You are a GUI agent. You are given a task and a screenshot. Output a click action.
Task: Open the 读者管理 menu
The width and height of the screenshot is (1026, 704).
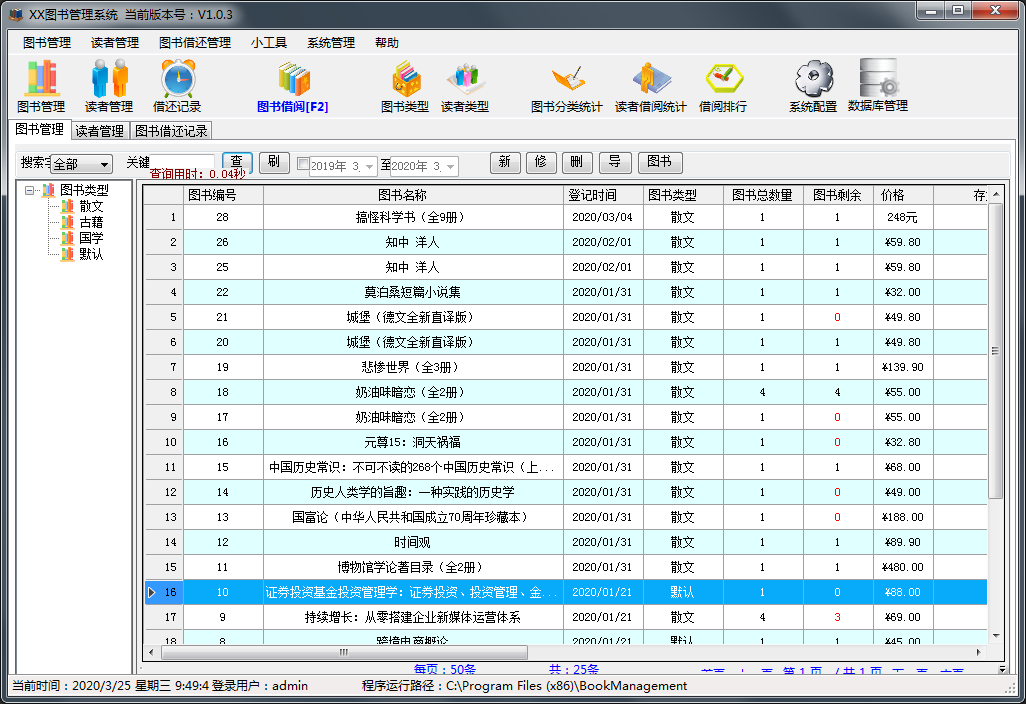pos(115,43)
